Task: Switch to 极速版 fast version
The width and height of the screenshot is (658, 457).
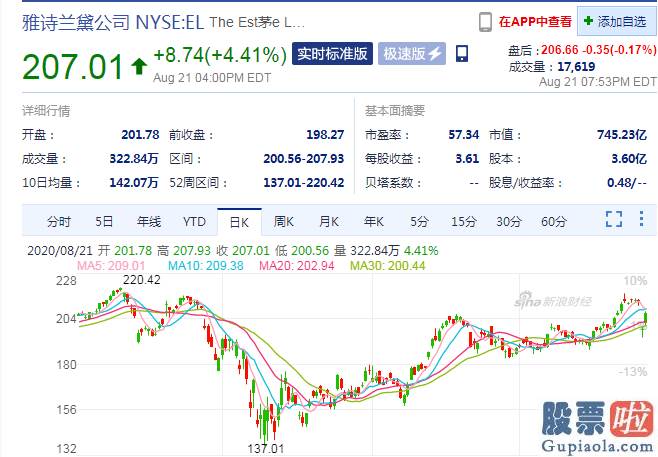Action: pos(412,54)
